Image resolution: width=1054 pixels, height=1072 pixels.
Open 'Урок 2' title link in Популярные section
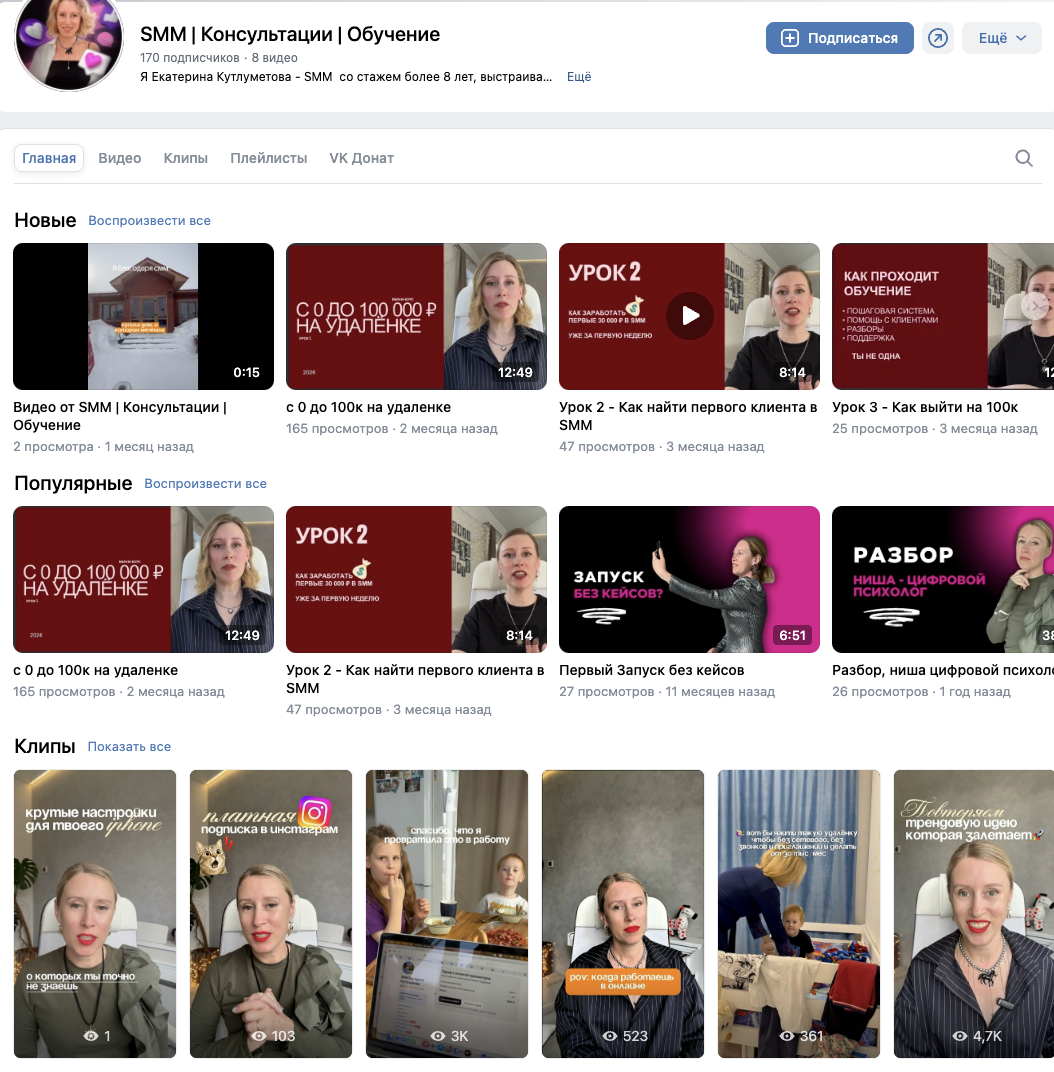coord(415,679)
